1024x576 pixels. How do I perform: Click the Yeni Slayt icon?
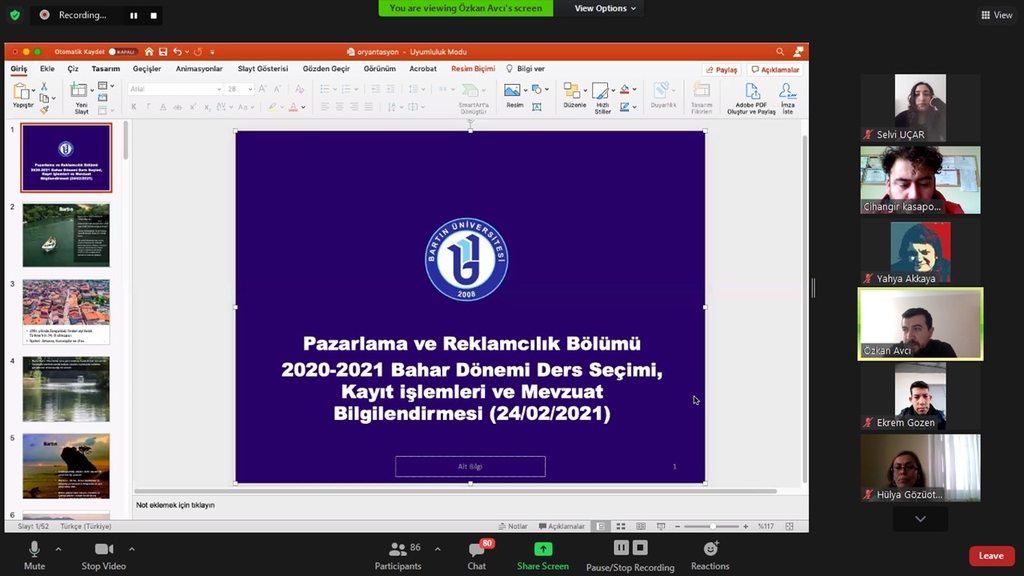tap(82, 92)
